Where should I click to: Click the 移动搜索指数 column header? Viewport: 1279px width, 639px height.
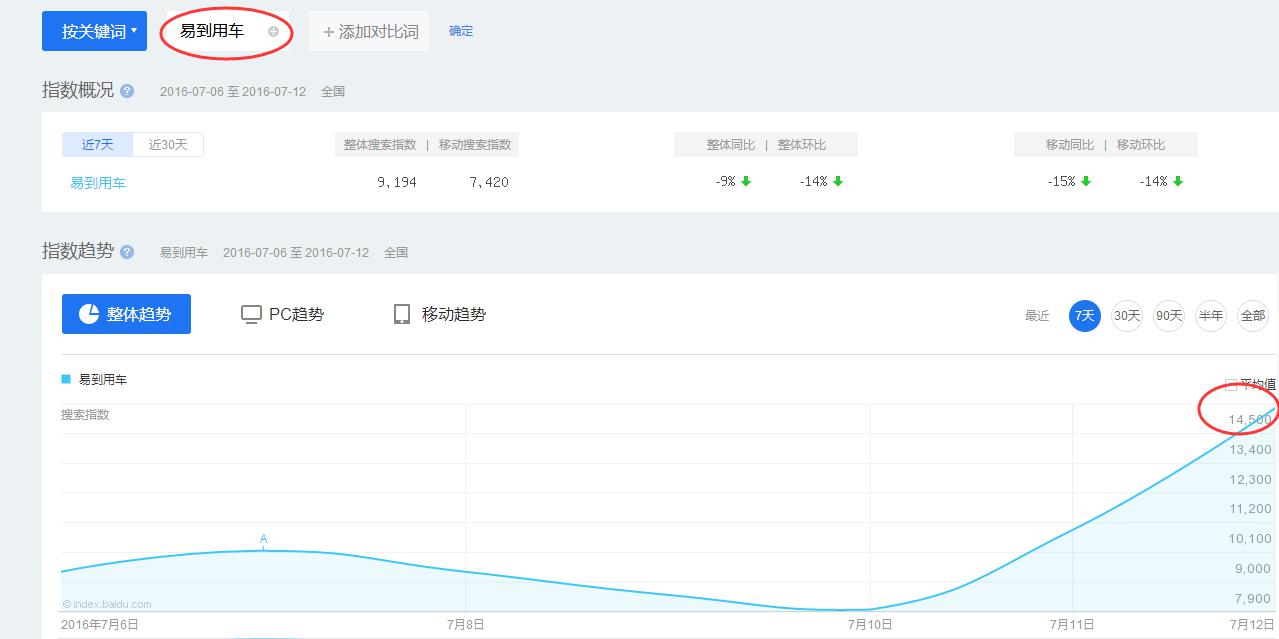tap(475, 145)
